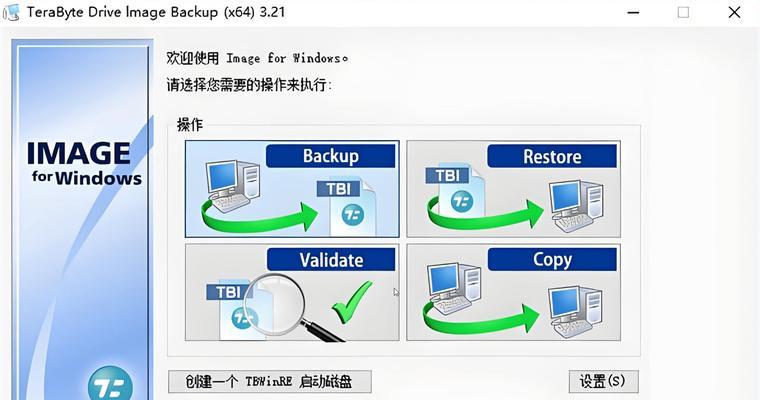Choose the Validate operation tile
760x400 pixels.
pos(292,292)
